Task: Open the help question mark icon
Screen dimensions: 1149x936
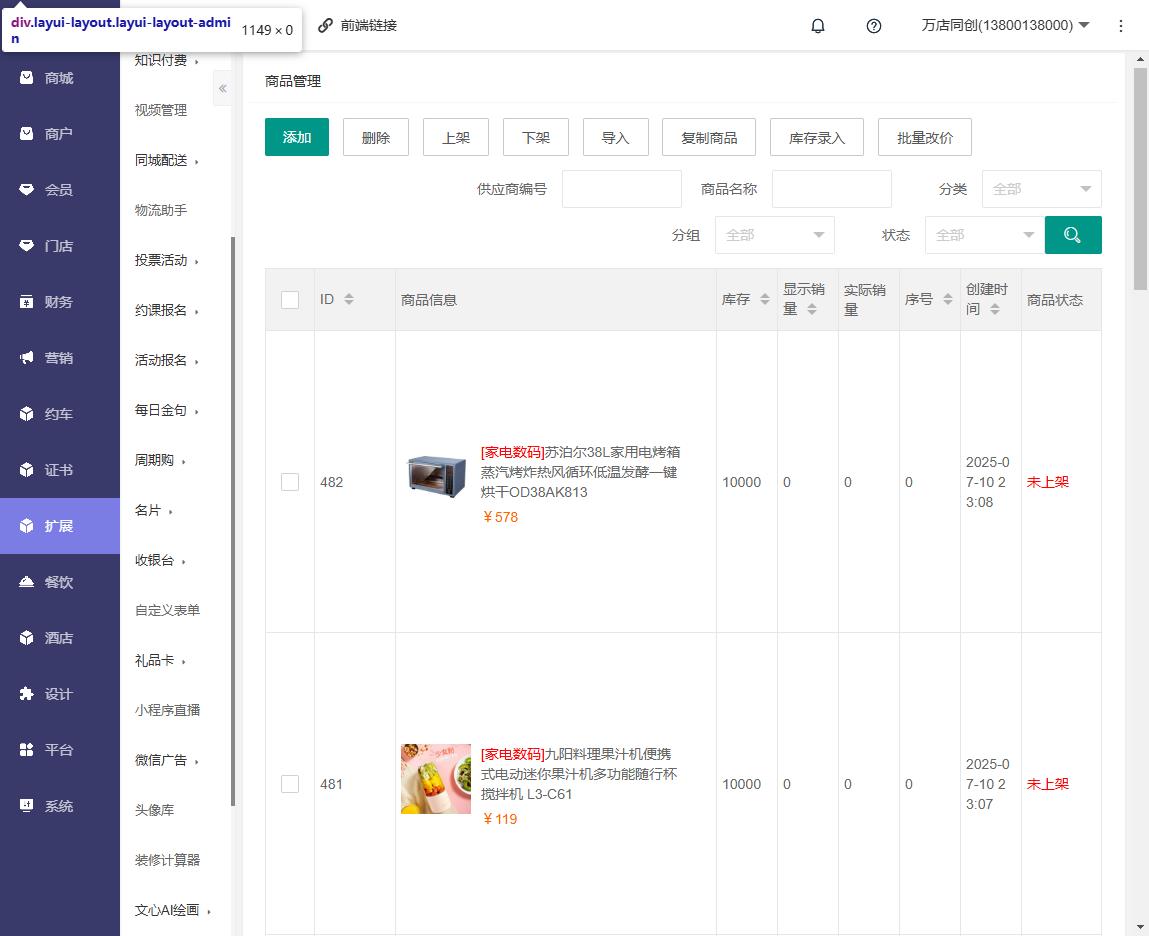Action: [874, 26]
